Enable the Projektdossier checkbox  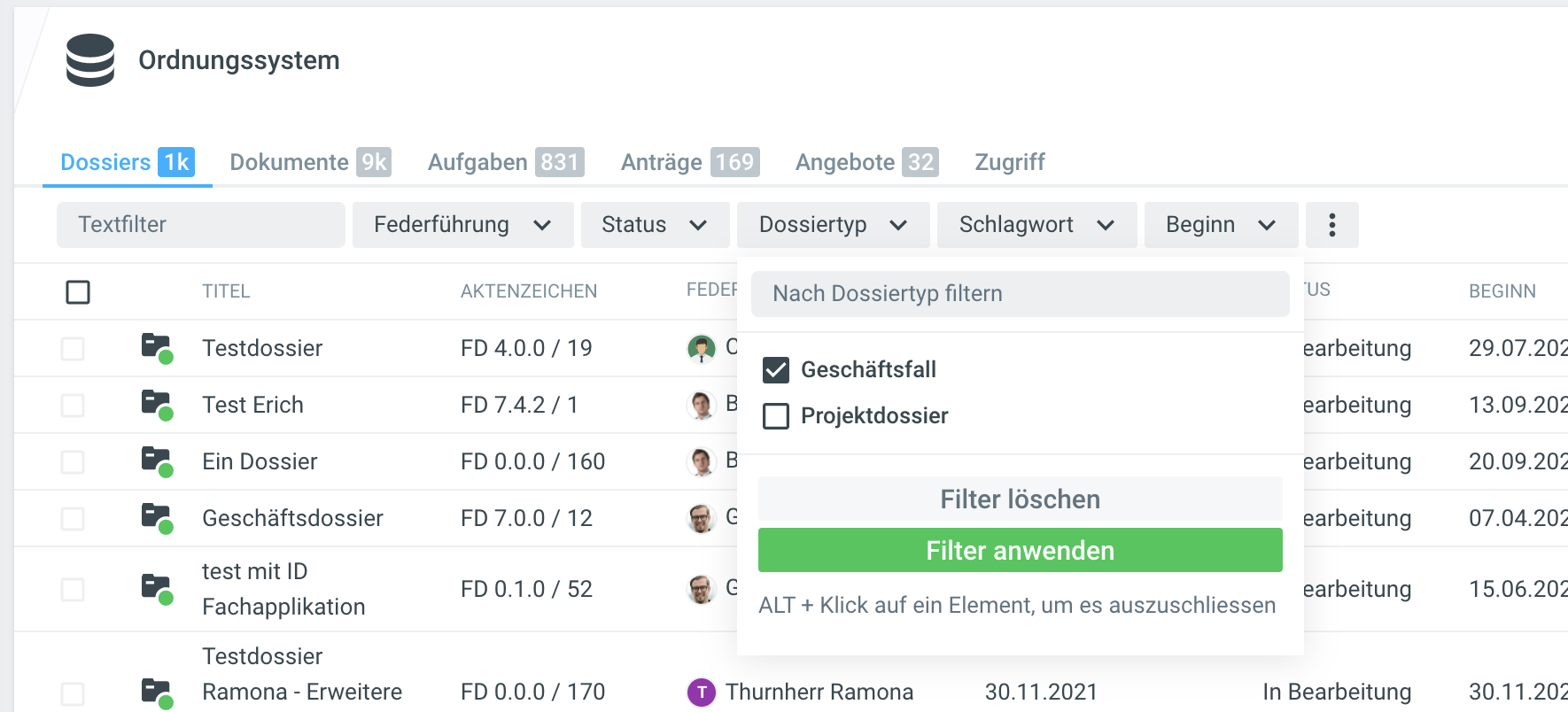[776, 416]
